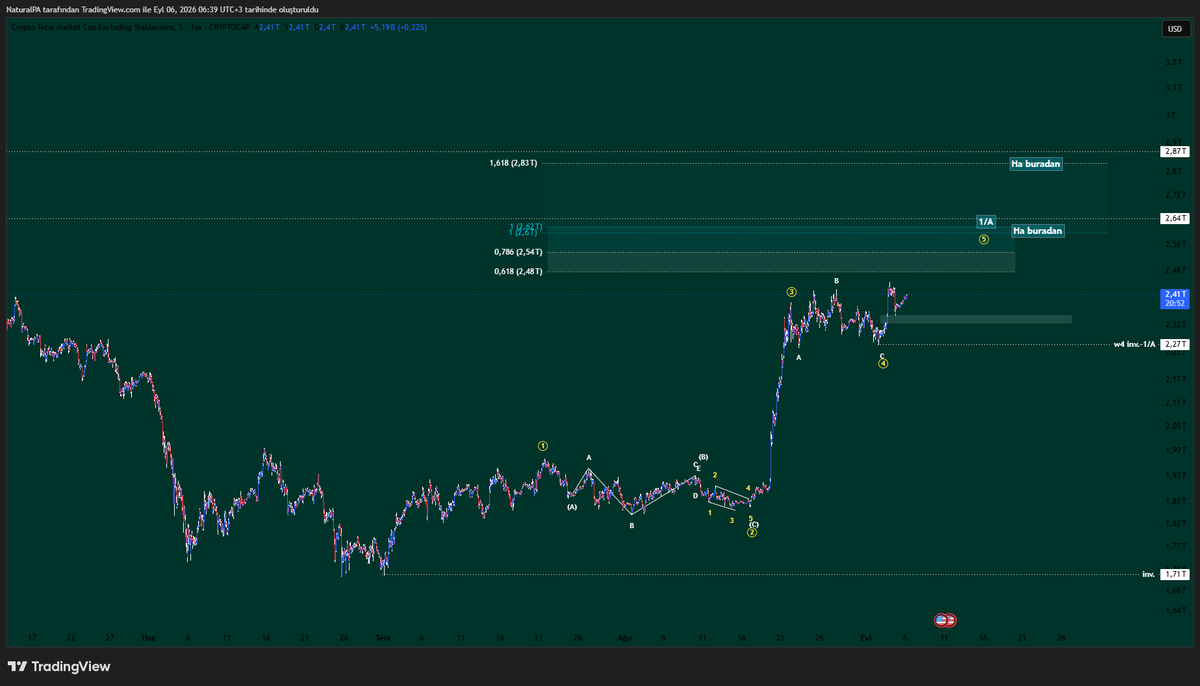Select the yellow circled wave 3 marker
Screen dimensions: 1200x686
(791, 292)
